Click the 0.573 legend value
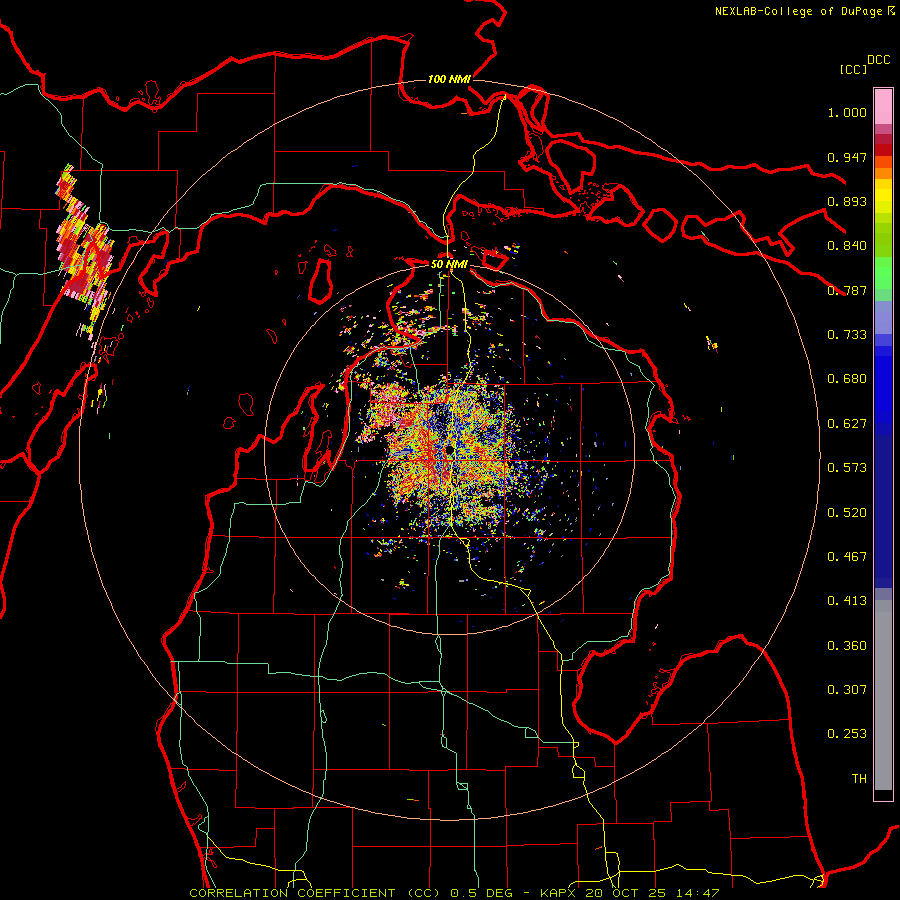This screenshot has height=900, width=900. coord(847,468)
